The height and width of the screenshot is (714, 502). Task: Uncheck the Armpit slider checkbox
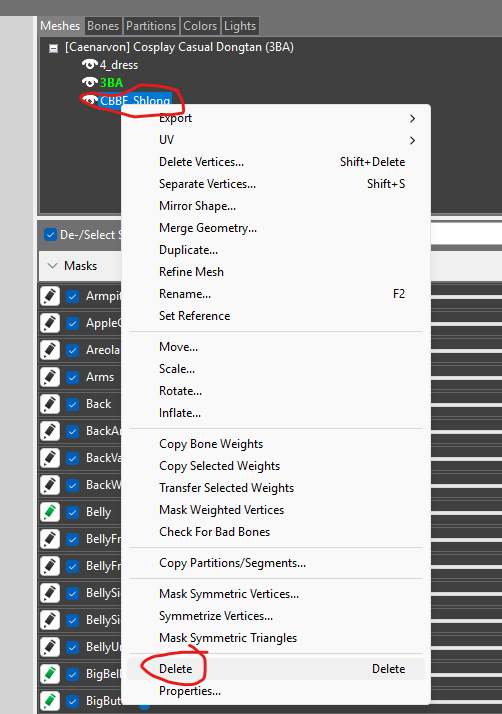pyautogui.click(x=72, y=296)
